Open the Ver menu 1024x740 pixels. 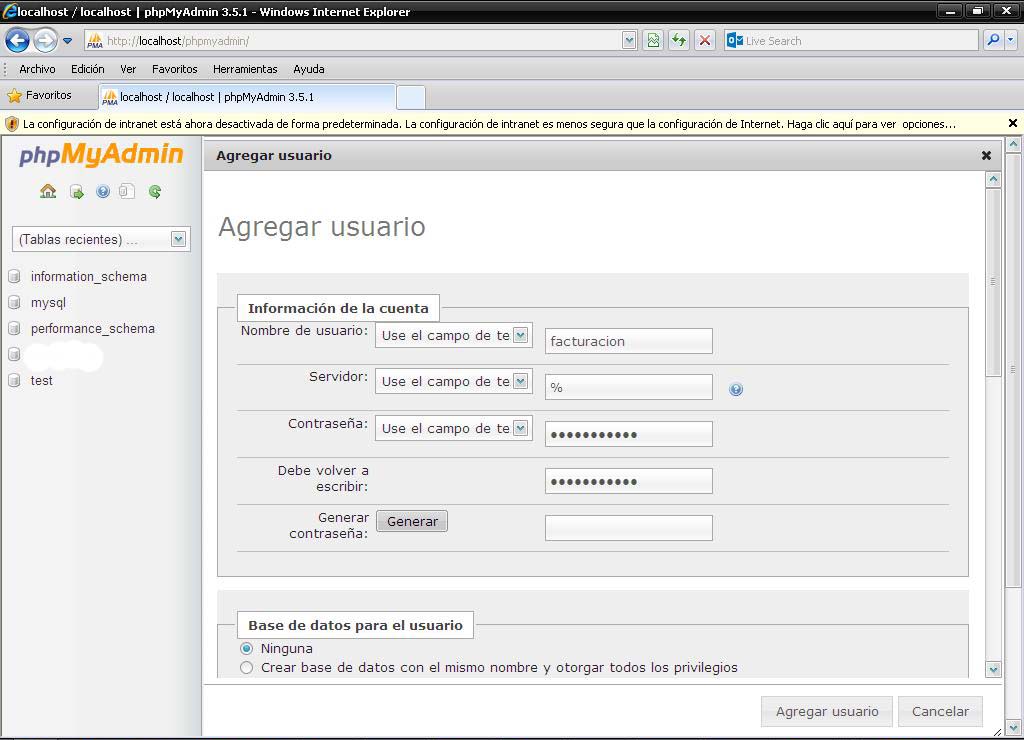128,69
